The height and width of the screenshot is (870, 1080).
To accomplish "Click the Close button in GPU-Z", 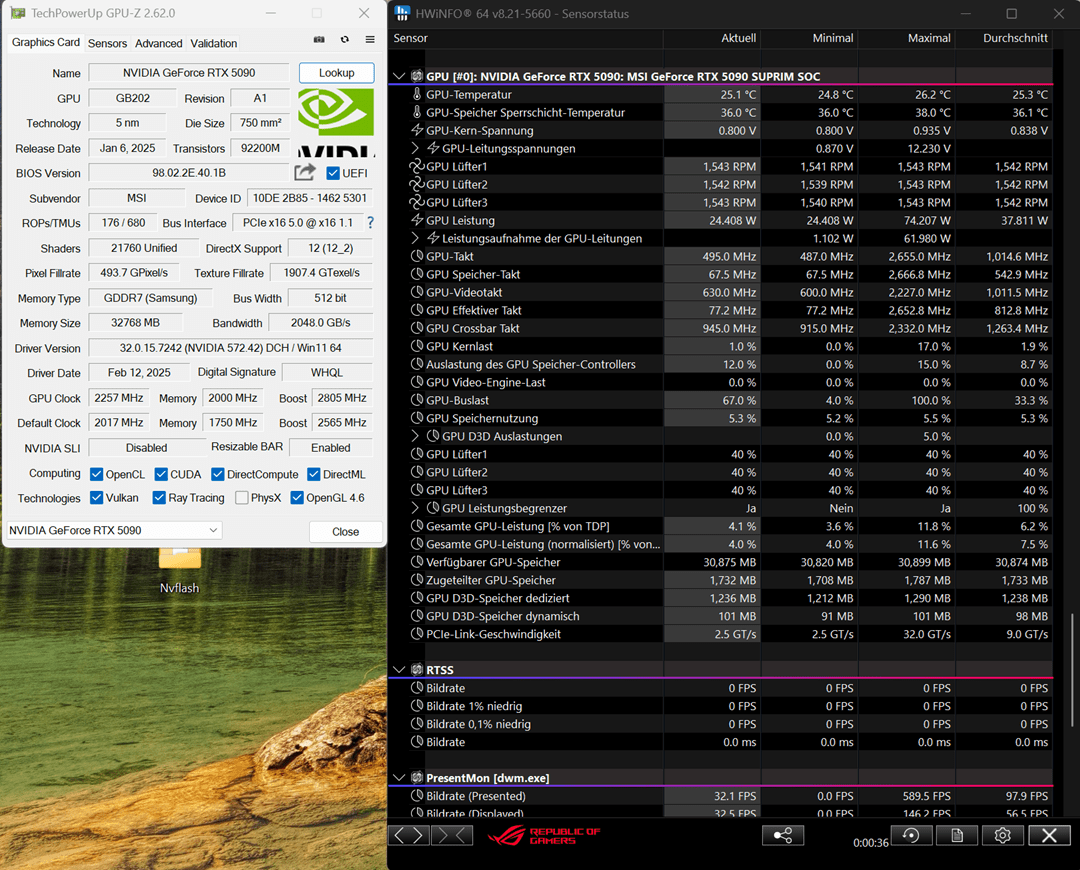I will (x=345, y=532).
